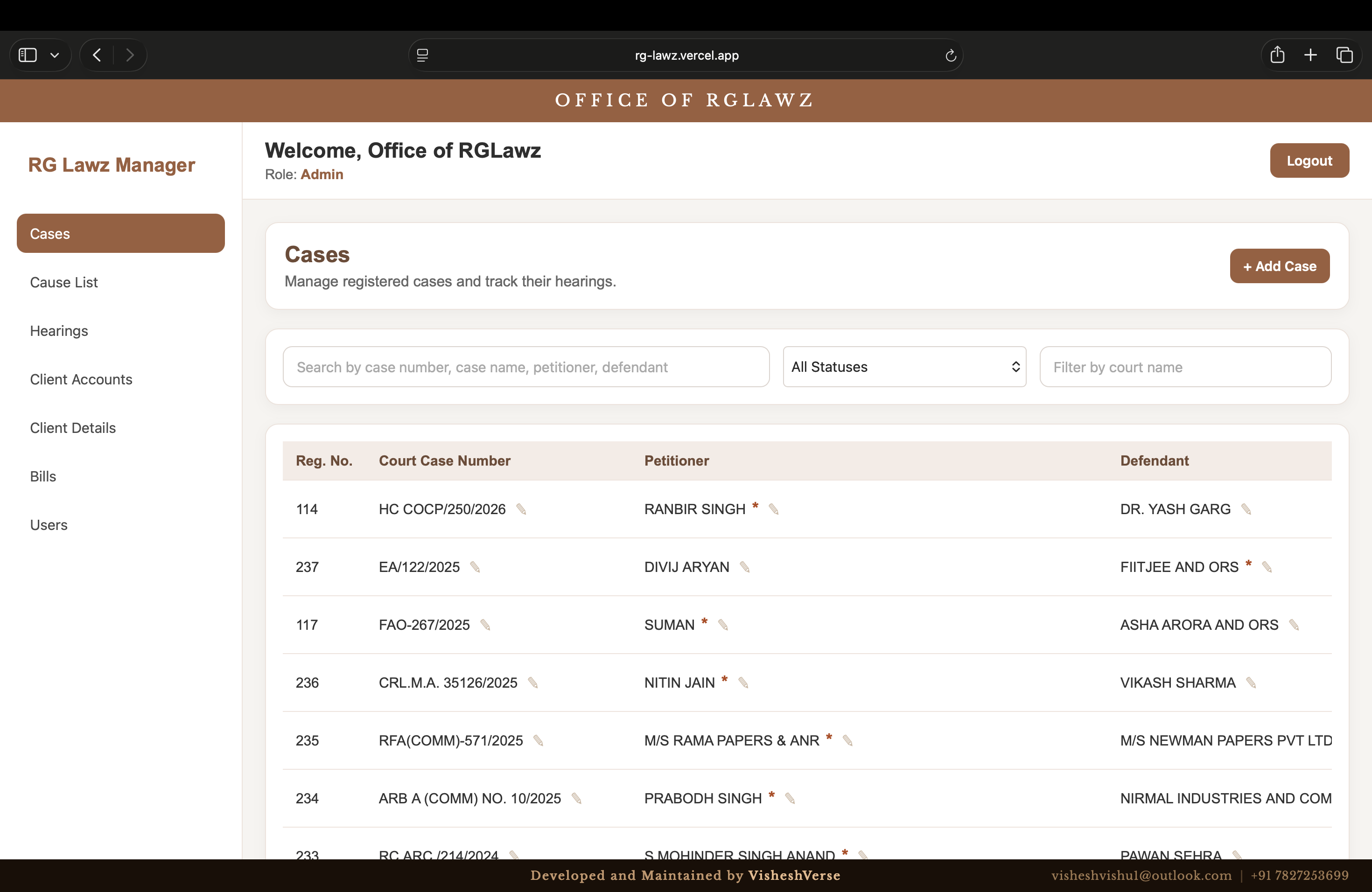Click the visheshvishu1@outlook.com email link
The image size is (1372, 892).
click(x=1141, y=875)
